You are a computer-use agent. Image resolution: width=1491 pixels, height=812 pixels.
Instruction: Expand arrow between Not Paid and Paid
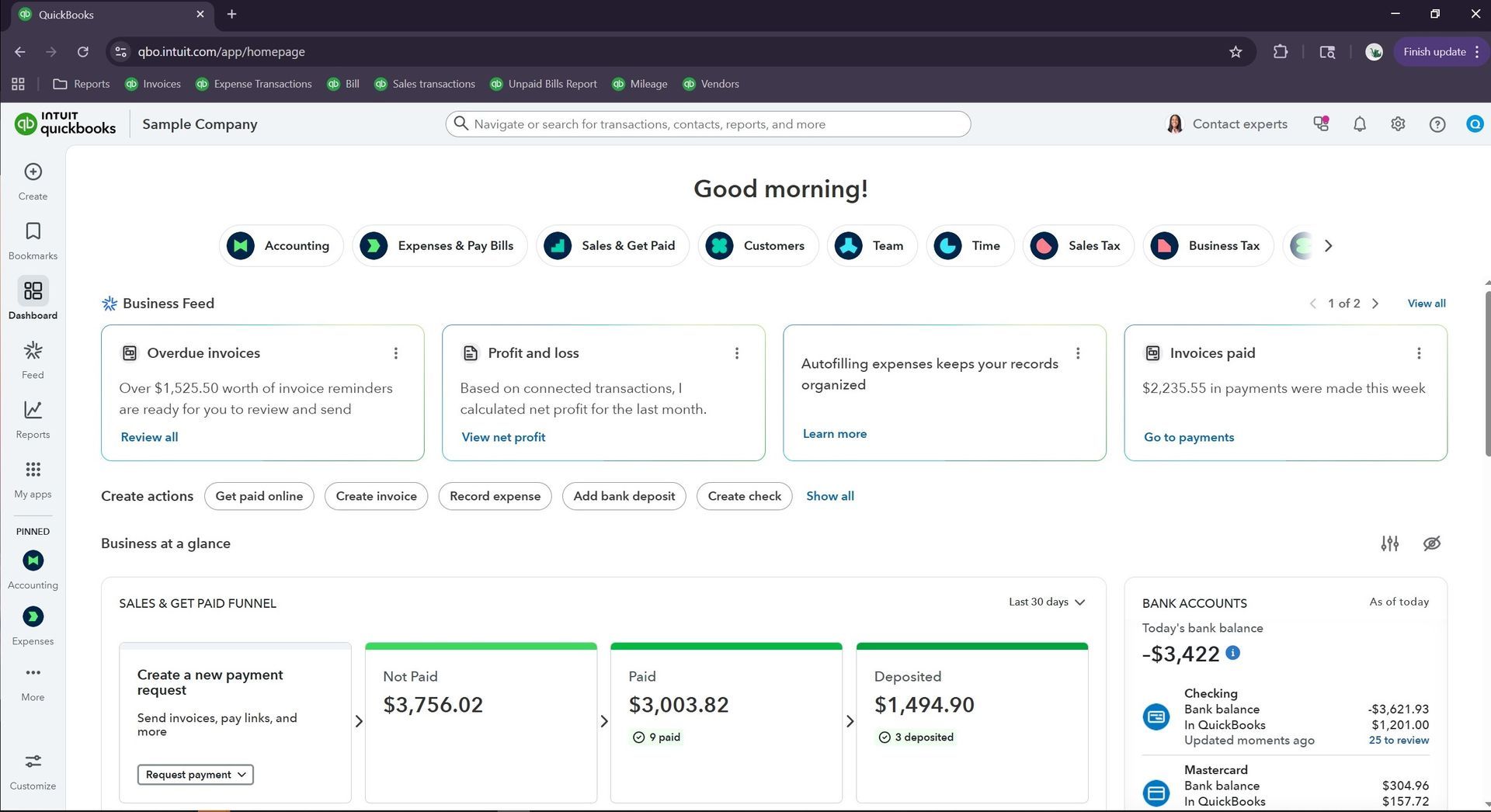[604, 722]
